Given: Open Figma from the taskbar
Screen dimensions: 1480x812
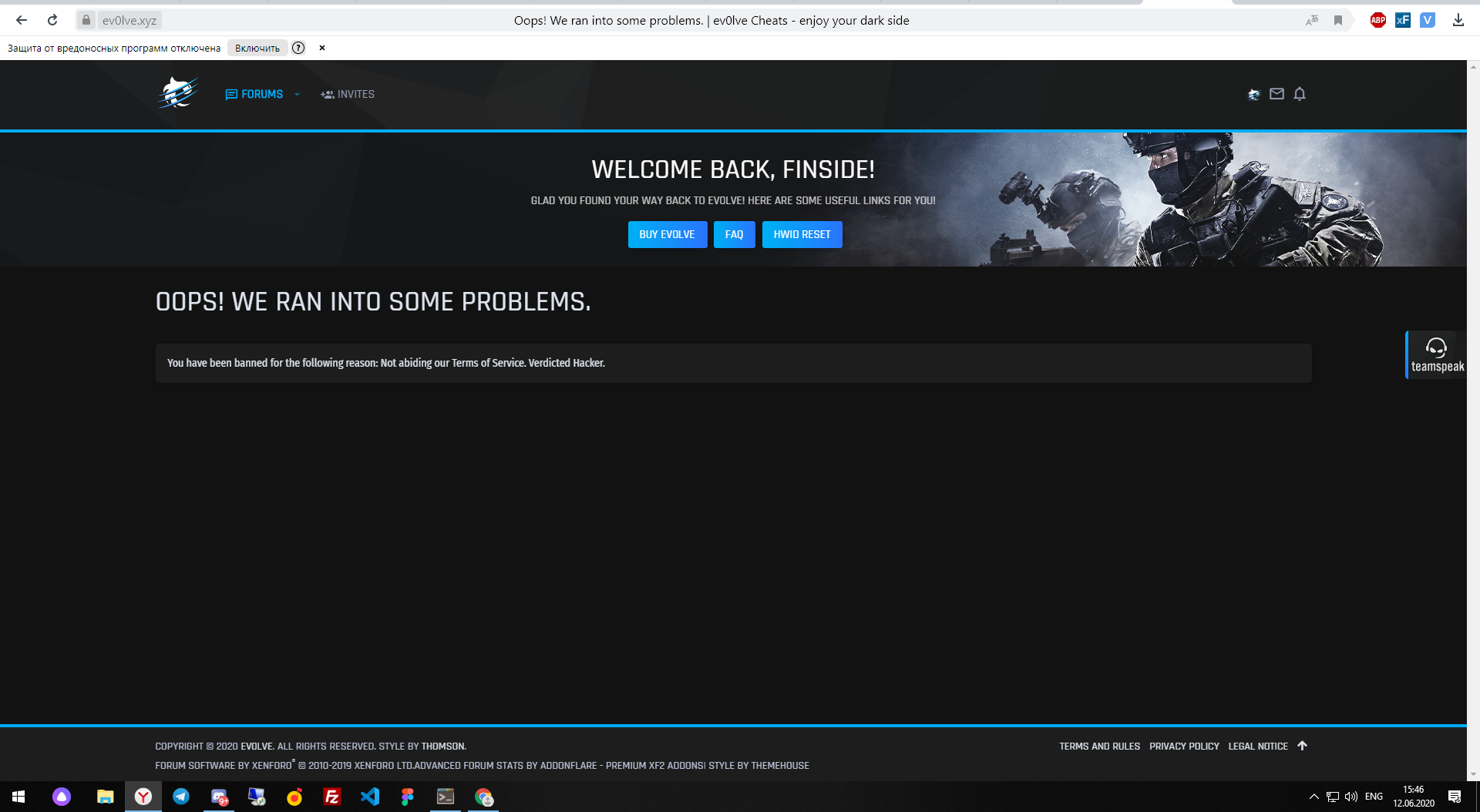Looking at the screenshot, I should 408,797.
